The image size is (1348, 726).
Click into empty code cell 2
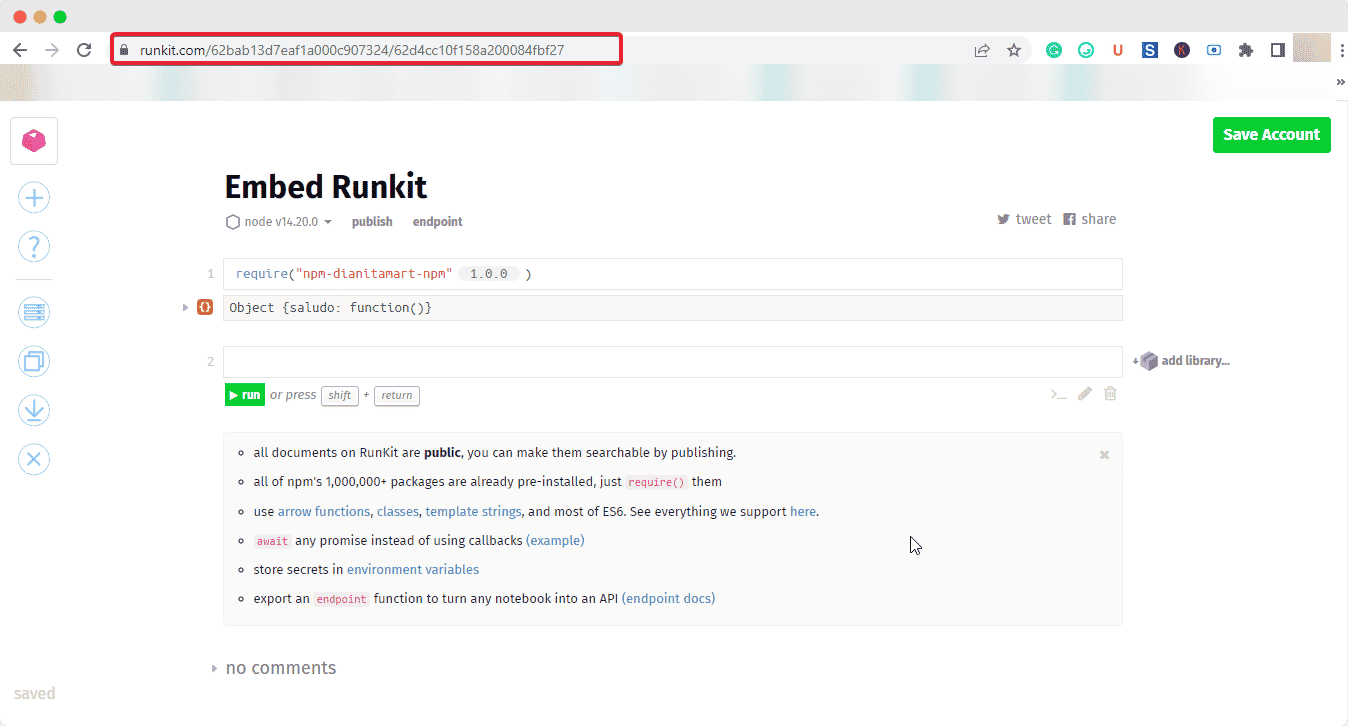[x=672, y=362]
